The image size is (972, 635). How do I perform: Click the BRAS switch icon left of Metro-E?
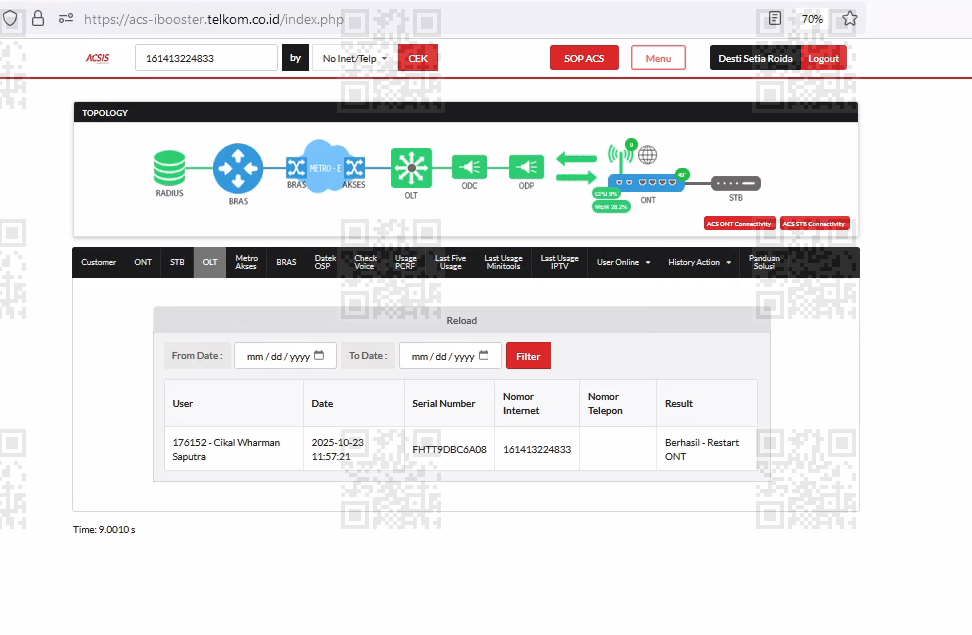point(296,167)
